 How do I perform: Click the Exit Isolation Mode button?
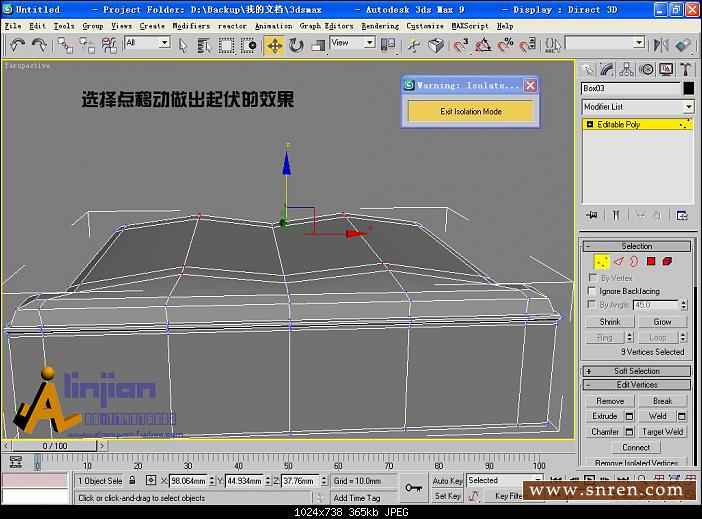coord(470,111)
